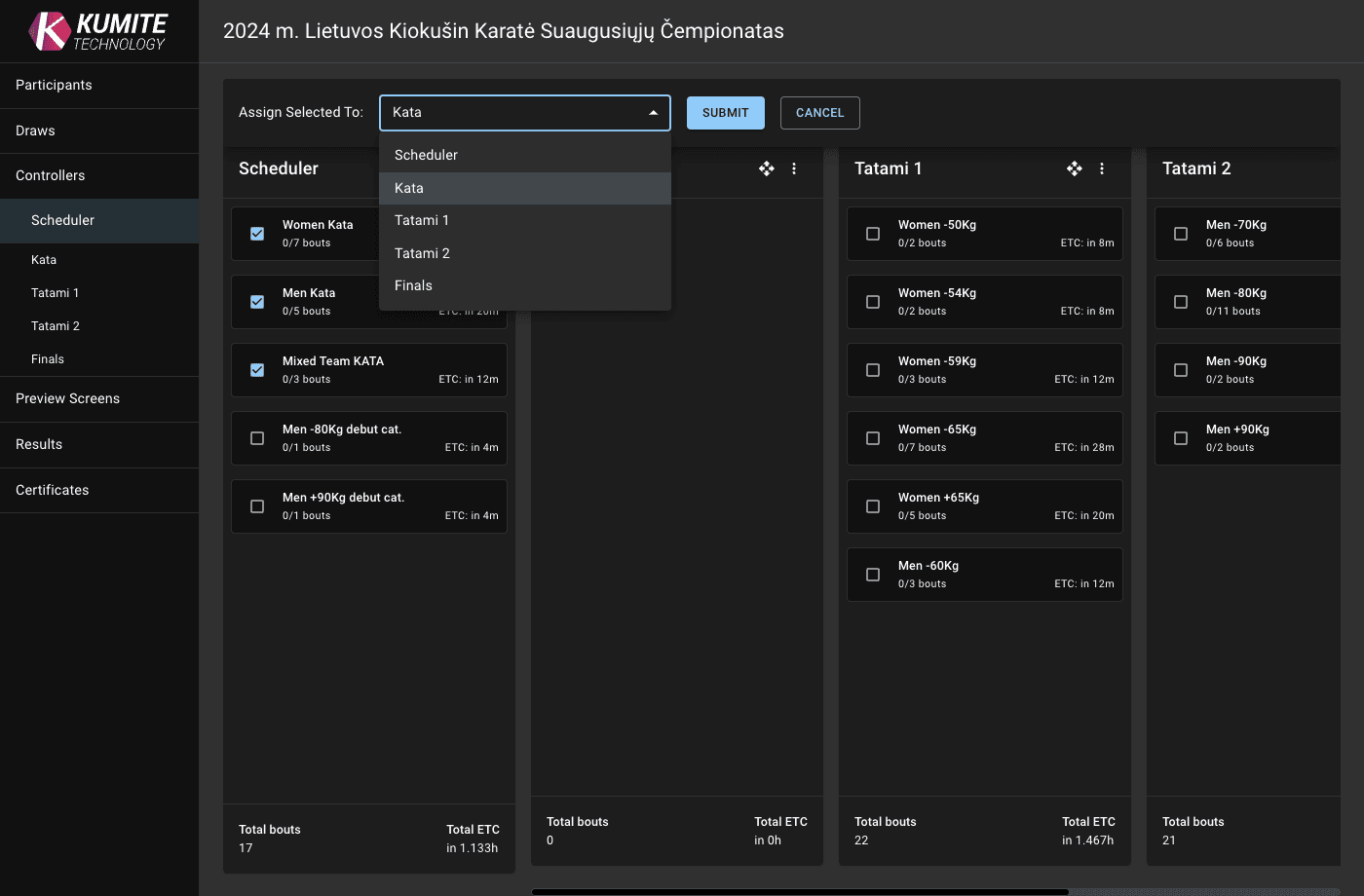Click the move icon in Kata column header
1364x896 pixels.
(x=767, y=168)
